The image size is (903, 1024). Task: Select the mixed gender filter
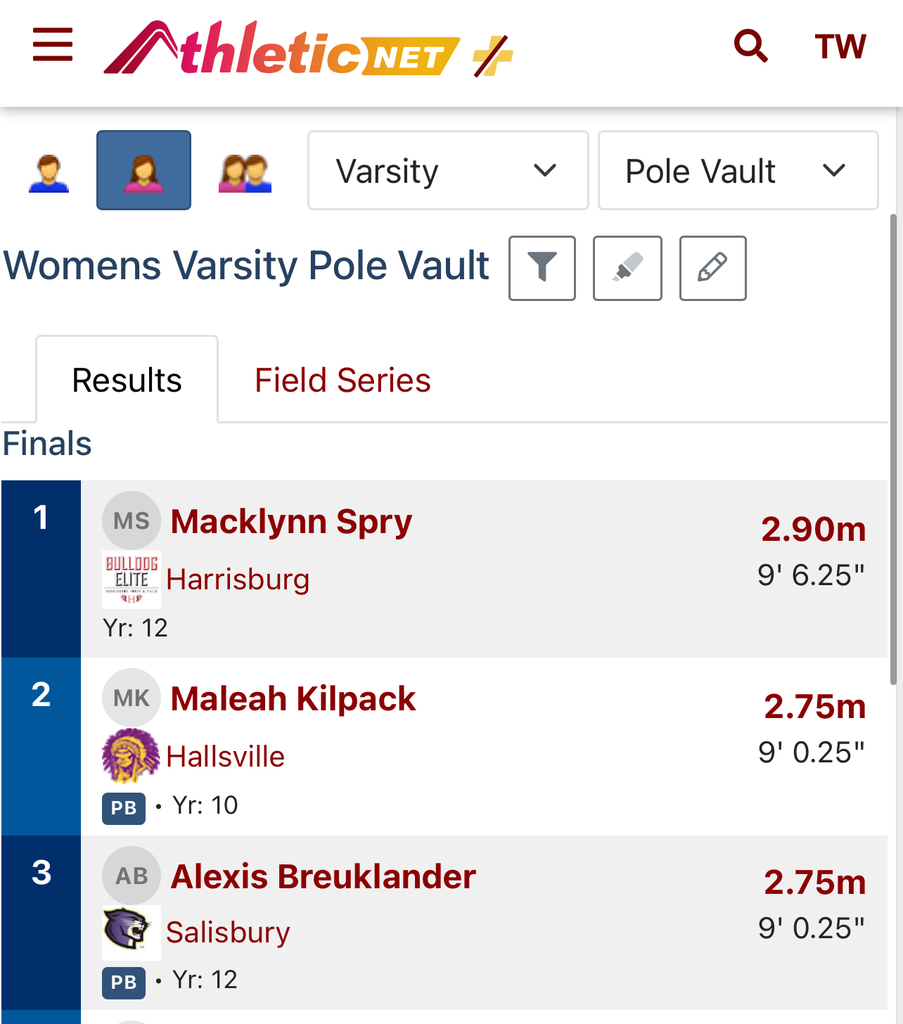(245, 171)
